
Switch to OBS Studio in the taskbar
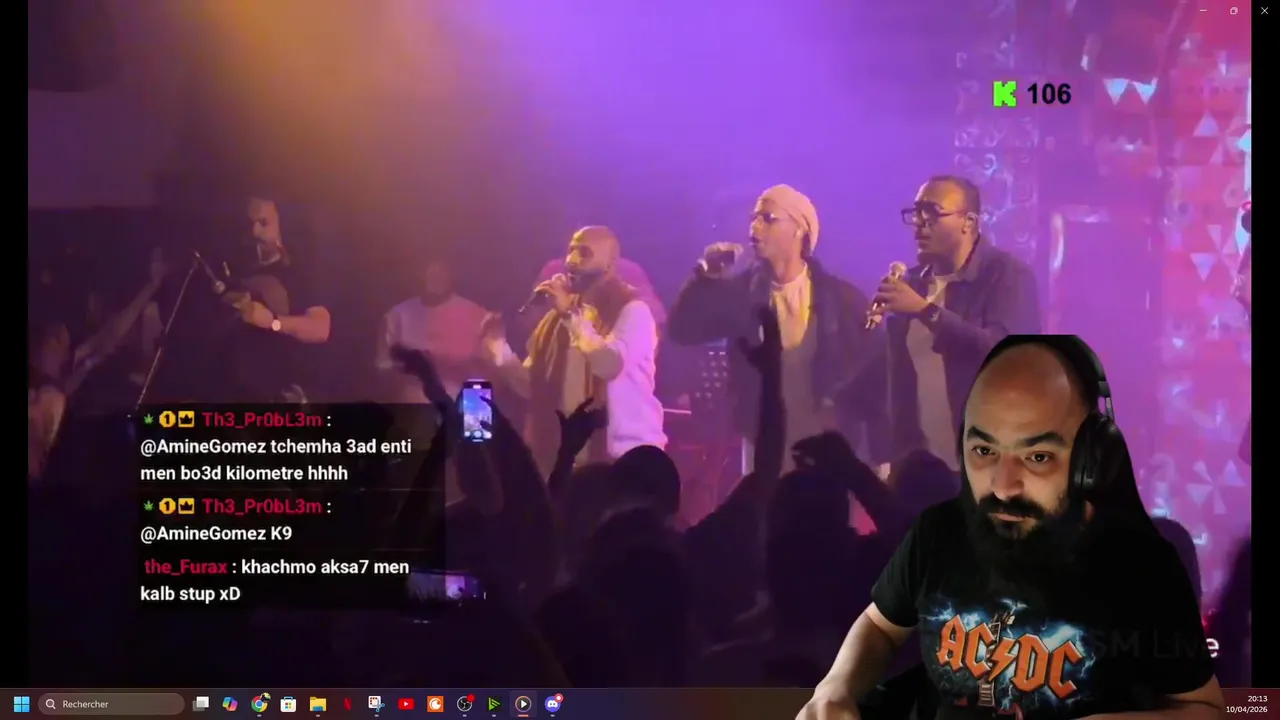coord(465,704)
